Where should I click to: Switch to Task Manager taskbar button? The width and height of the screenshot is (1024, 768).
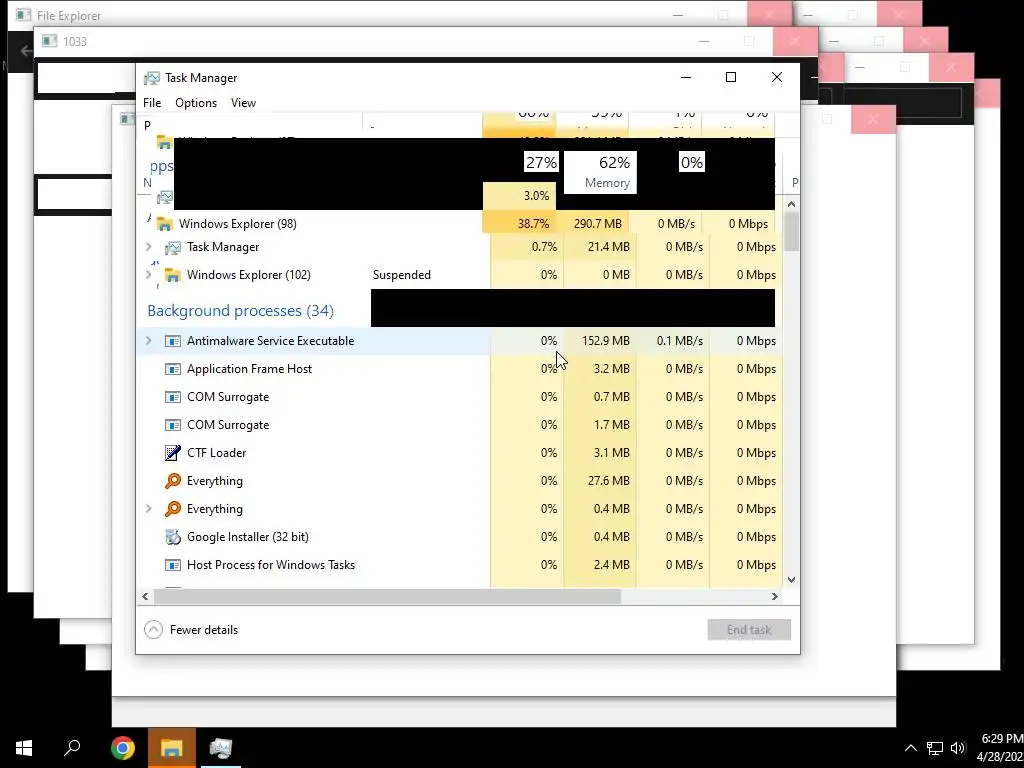[220, 748]
